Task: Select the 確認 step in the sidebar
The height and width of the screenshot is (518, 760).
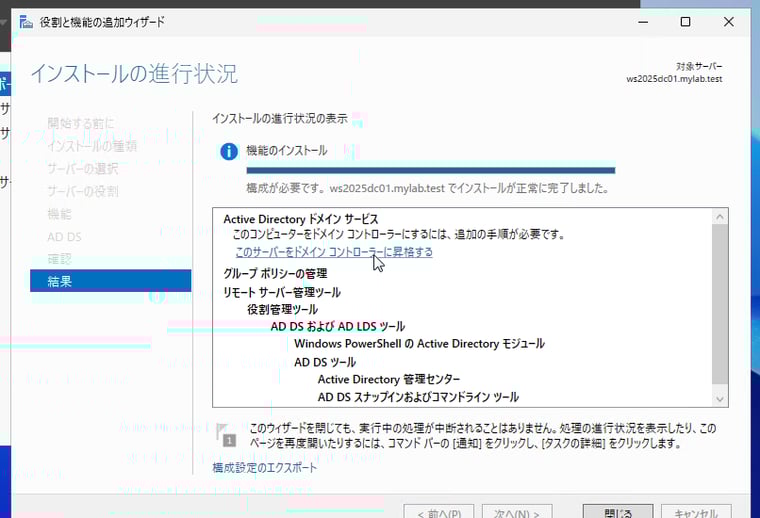Action: pos(60,259)
